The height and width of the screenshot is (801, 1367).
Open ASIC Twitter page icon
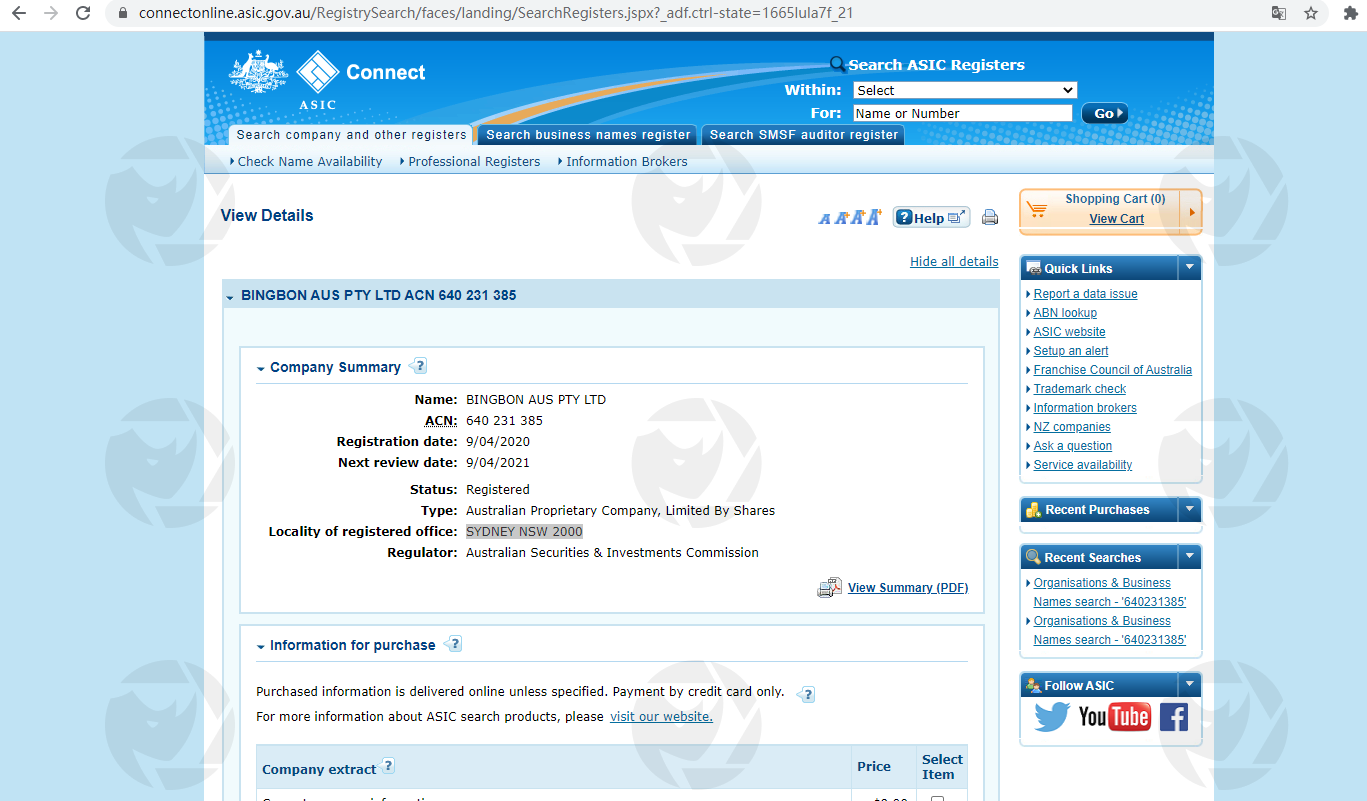tap(1052, 716)
